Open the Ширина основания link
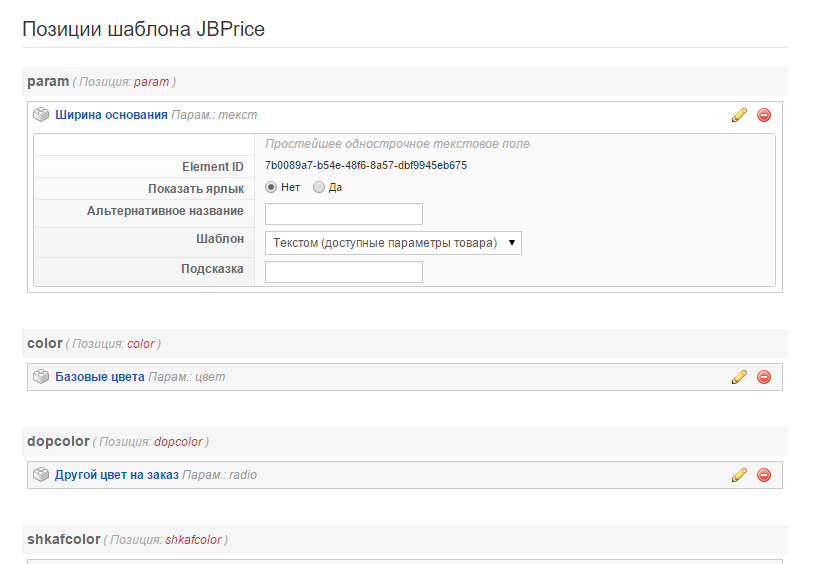The height and width of the screenshot is (564, 814). click(111, 115)
